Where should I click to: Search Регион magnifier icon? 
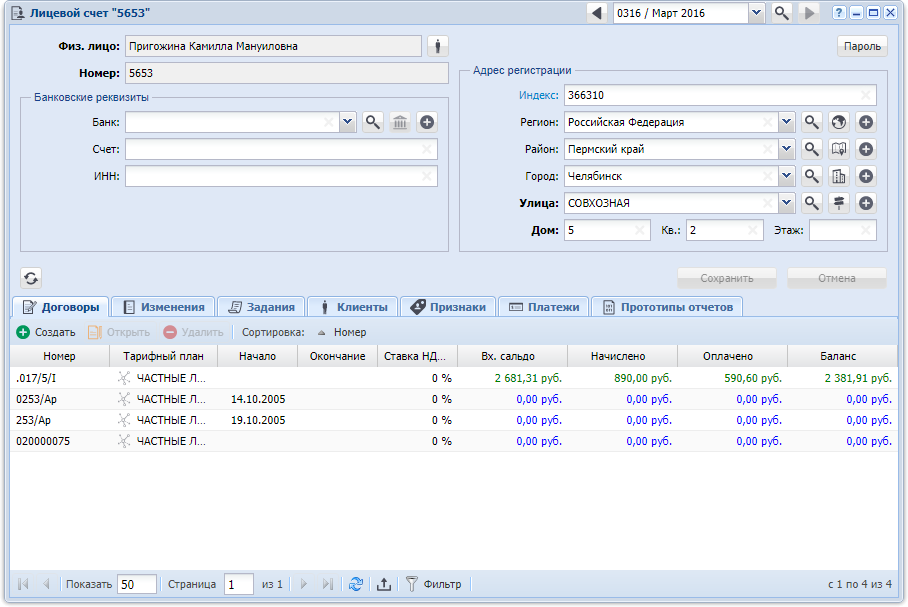click(x=811, y=122)
